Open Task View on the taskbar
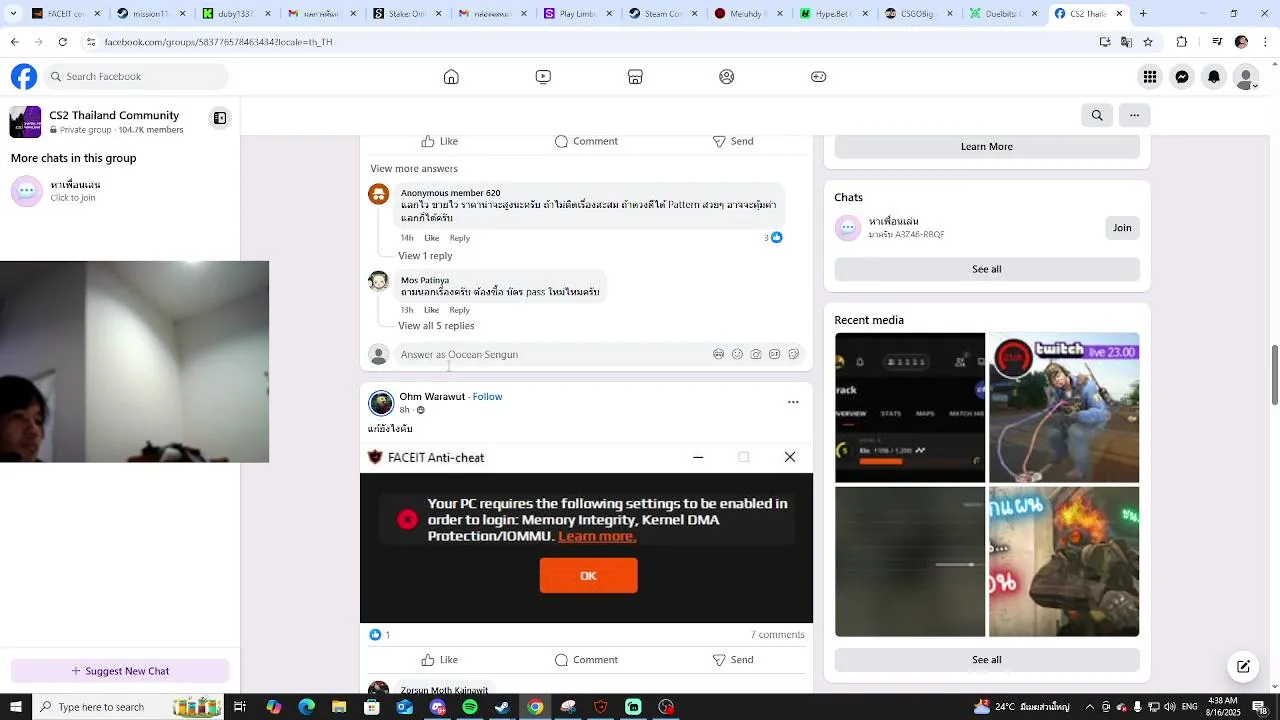The height and width of the screenshot is (720, 1280). pos(240,707)
